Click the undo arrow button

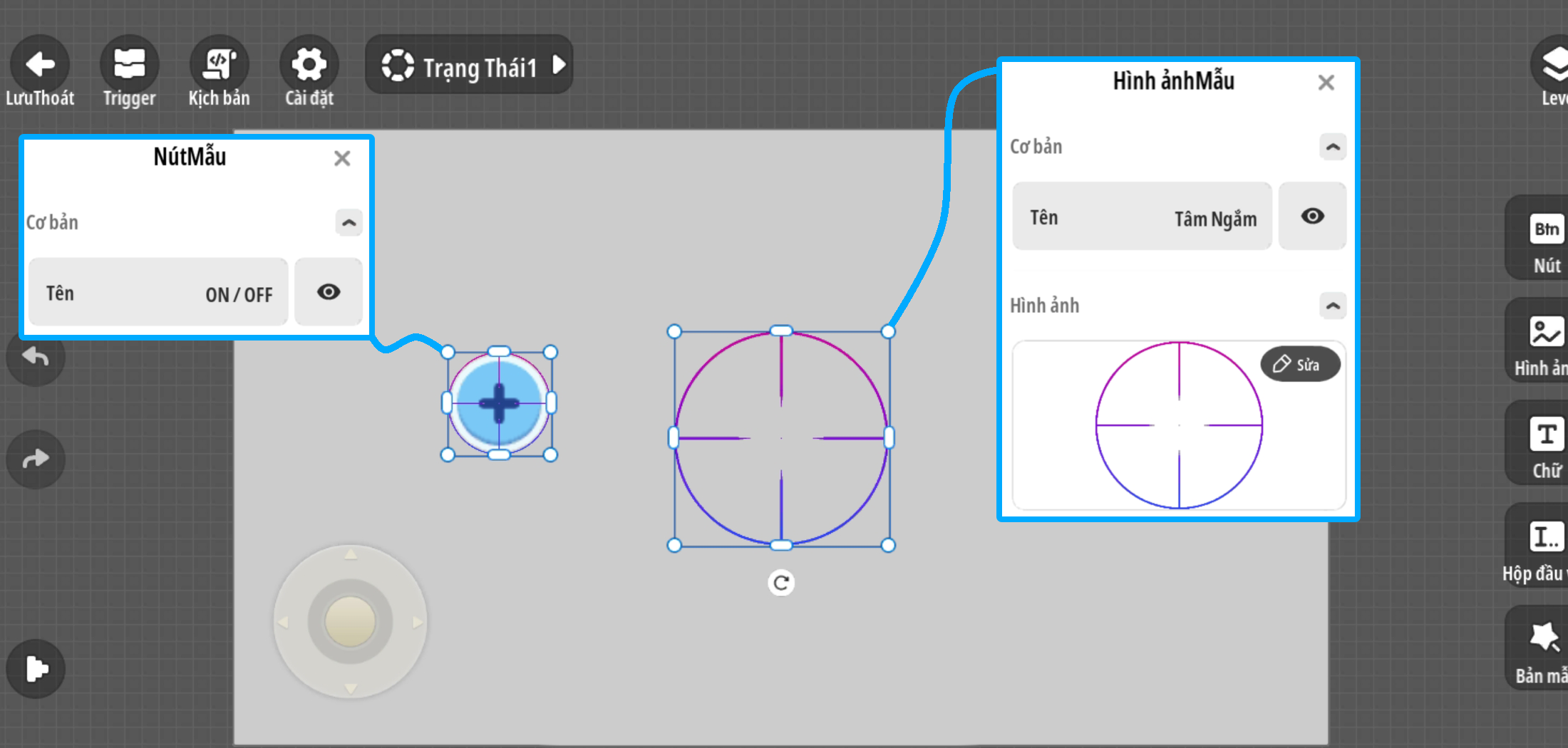click(36, 355)
